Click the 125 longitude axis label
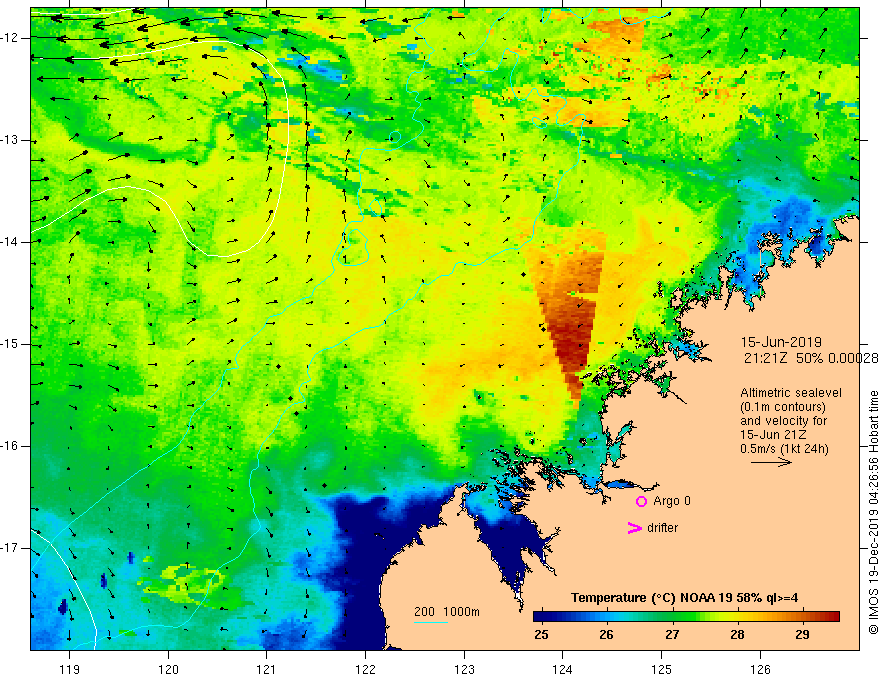The height and width of the screenshot is (680, 880). click(662, 669)
